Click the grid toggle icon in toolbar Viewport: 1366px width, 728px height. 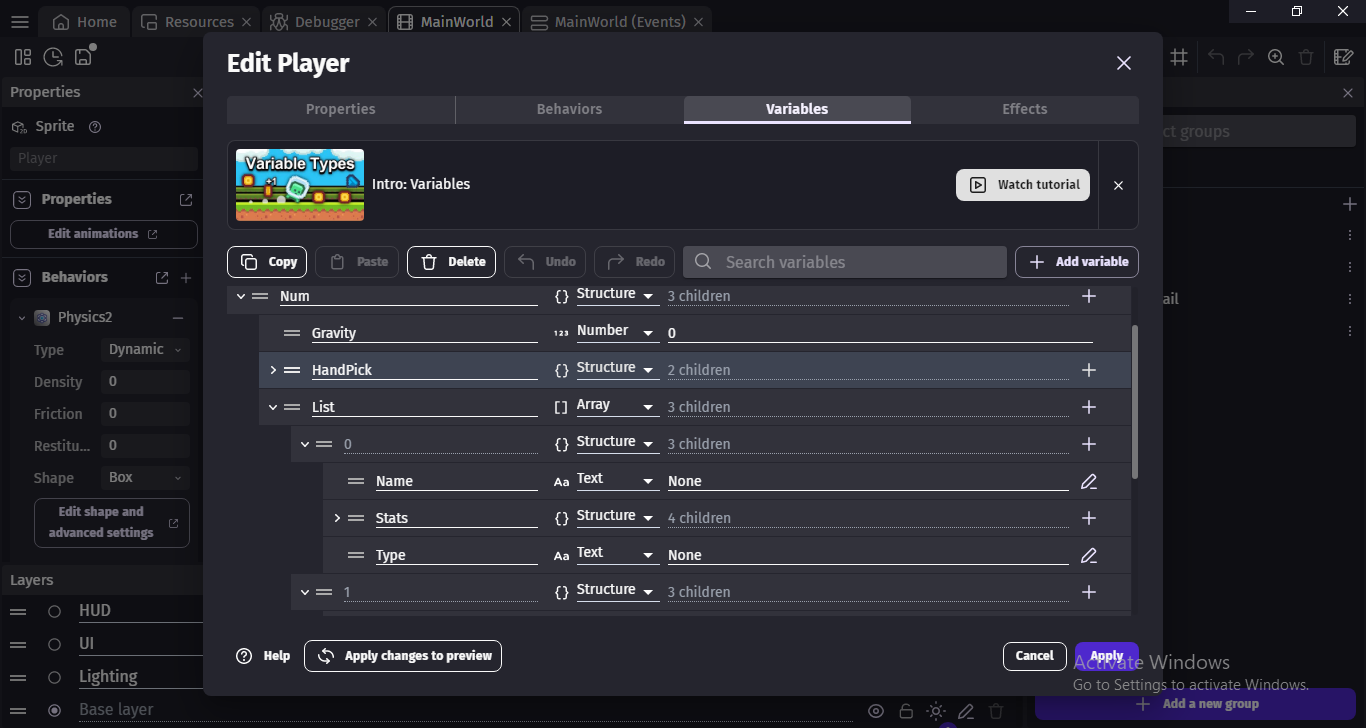(1179, 57)
